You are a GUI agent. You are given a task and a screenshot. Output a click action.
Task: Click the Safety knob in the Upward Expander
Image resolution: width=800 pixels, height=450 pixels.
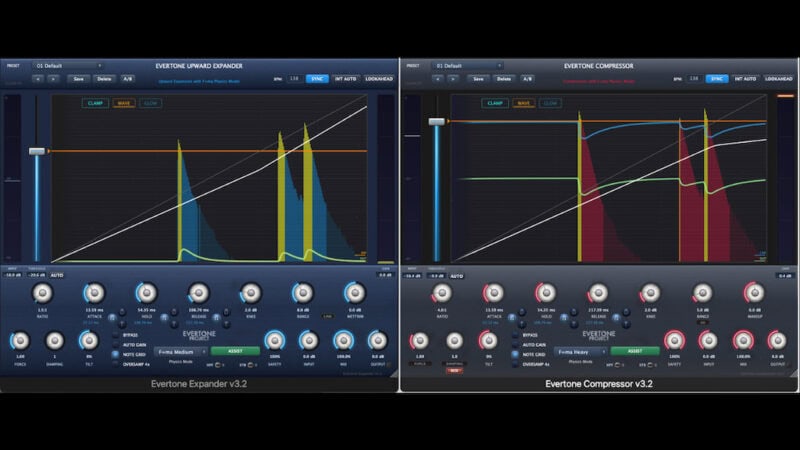[273, 340]
